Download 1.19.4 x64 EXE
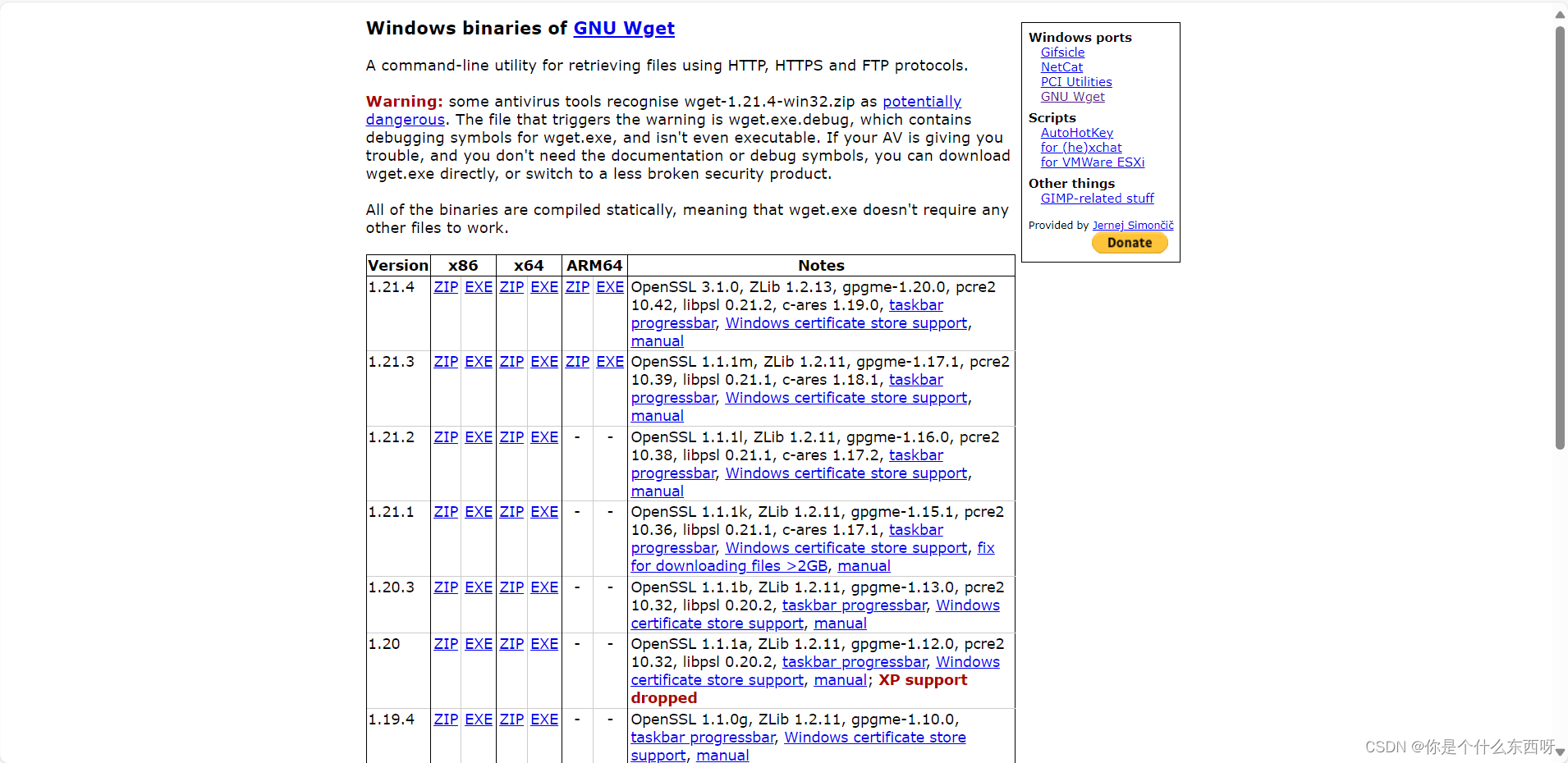The image size is (1568, 763). tap(544, 720)
